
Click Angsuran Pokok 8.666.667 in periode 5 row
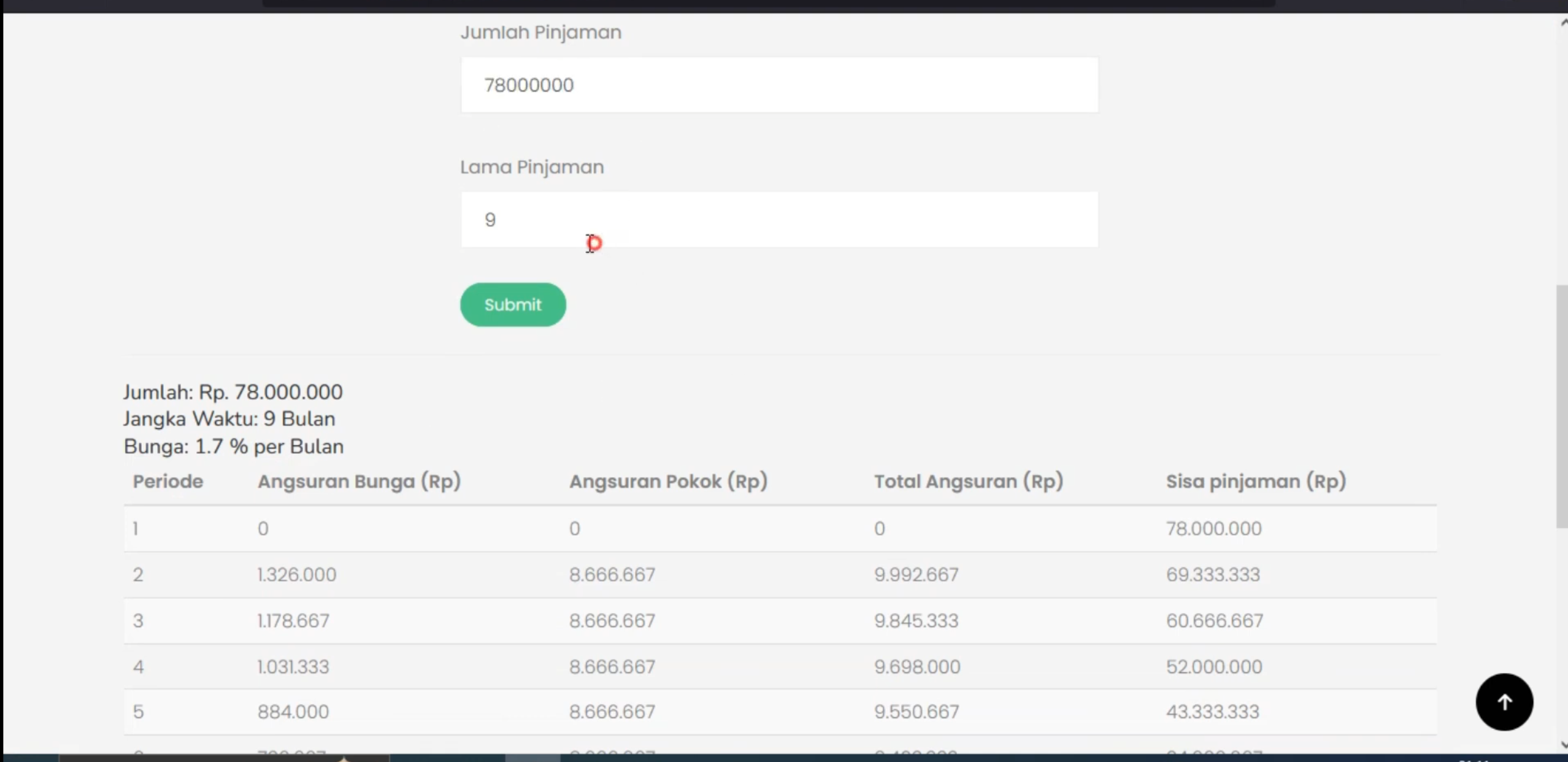click(612, 712)
